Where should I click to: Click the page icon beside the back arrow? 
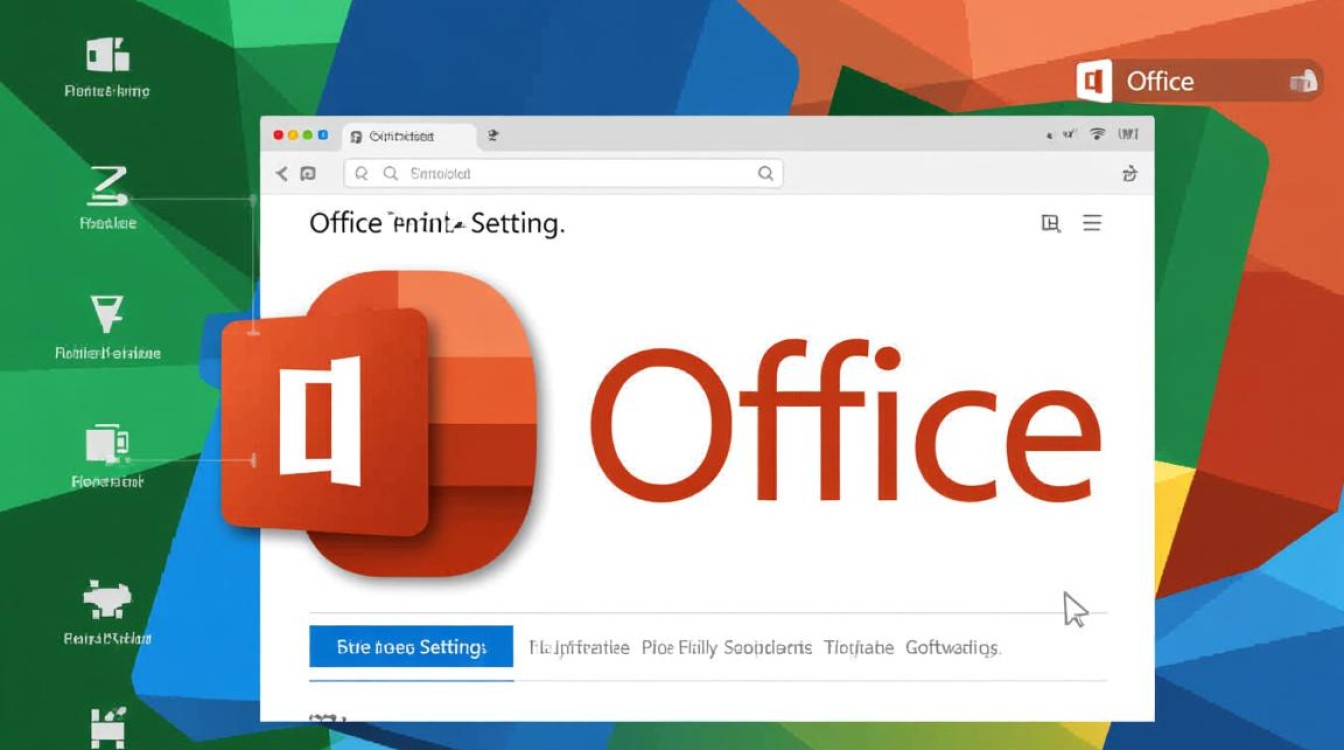(308, 174)
